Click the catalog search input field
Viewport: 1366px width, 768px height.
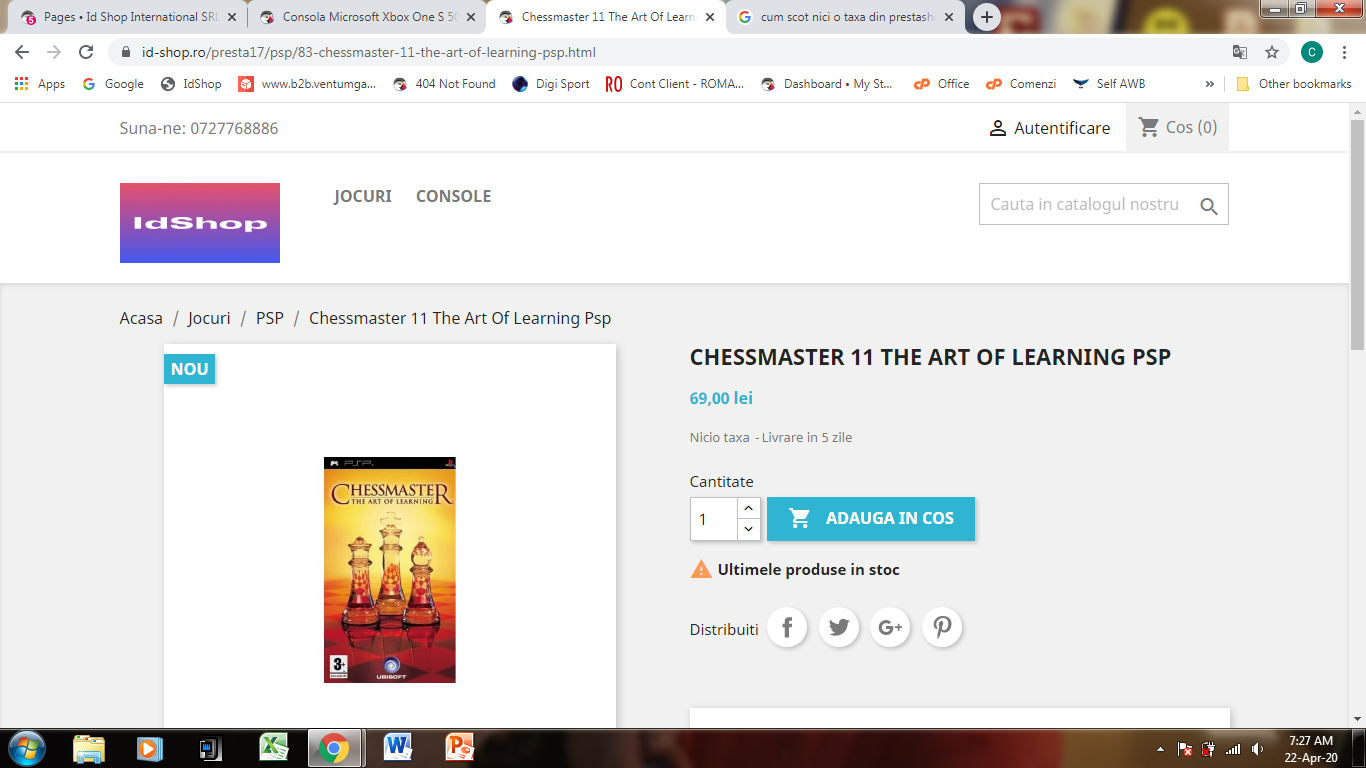click(x=1088, y=204)
